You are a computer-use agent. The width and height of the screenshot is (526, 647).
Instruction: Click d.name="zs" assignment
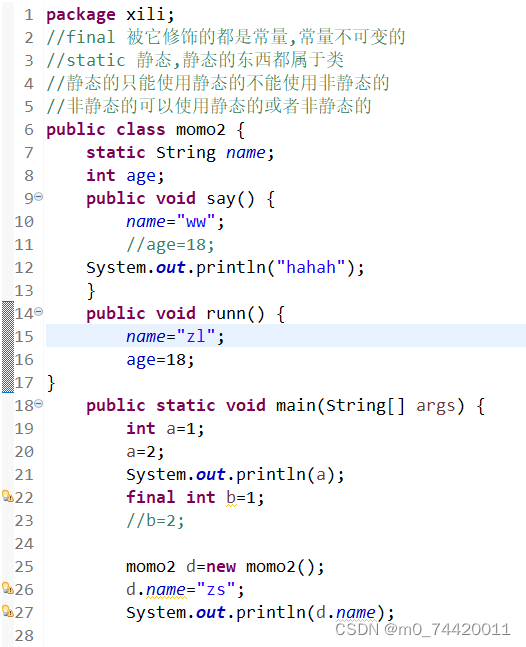[185, 590]
